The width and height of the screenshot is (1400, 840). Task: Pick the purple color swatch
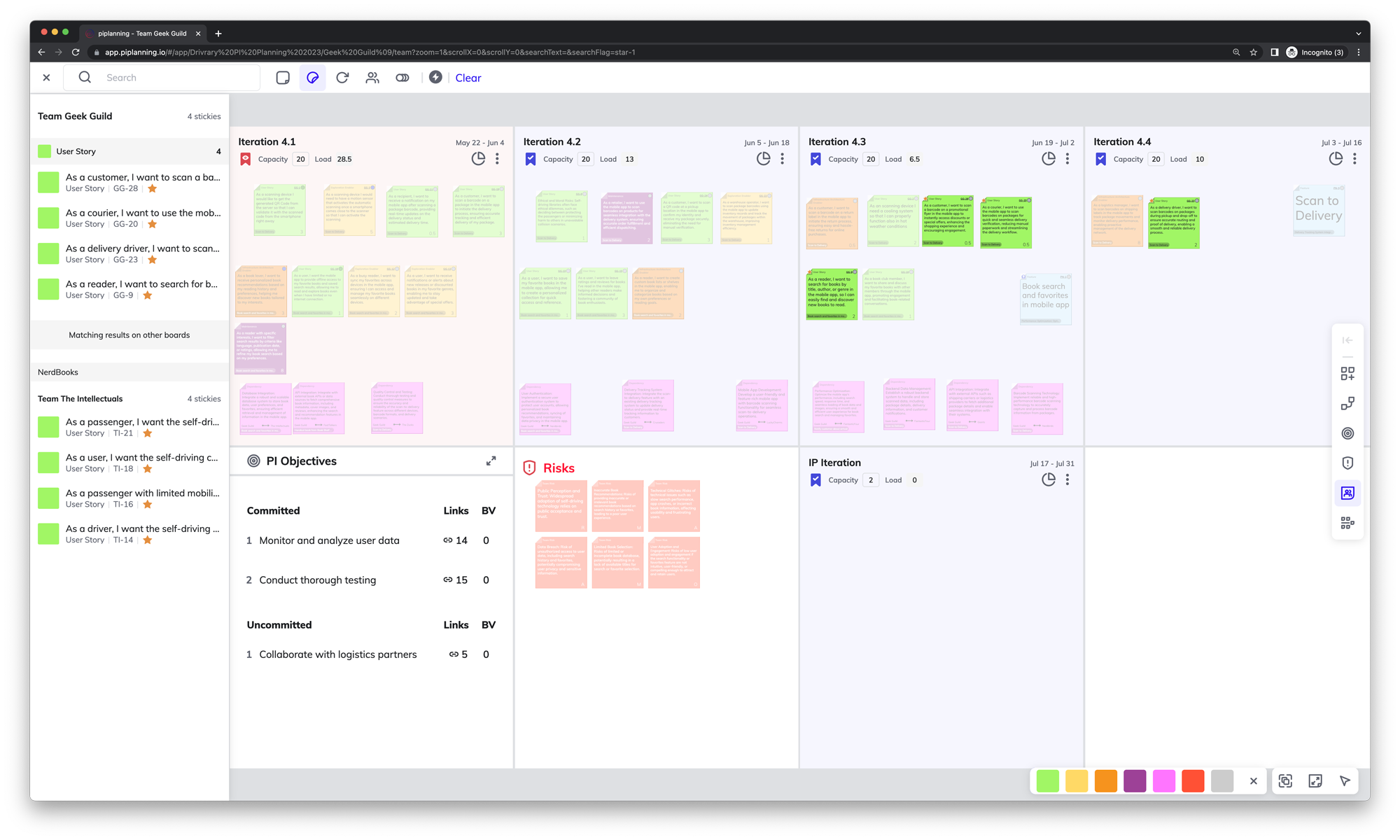[x=1135, y=781]
